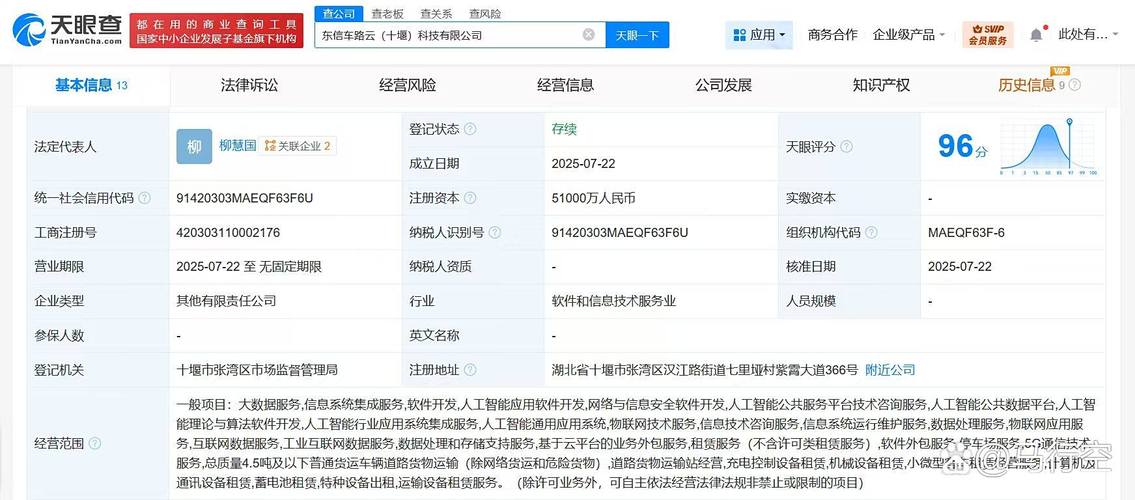Click the help icon beside 经营范围

coord(95,443)
